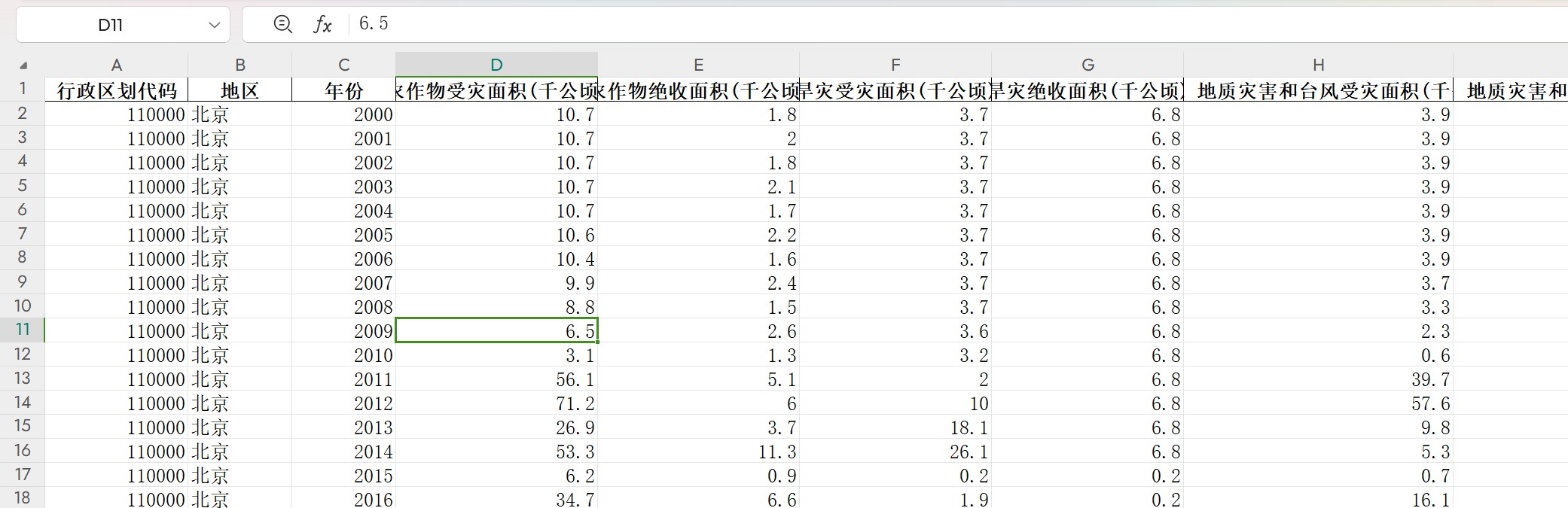
Task: Click header cell 地质灾害和台风受灾面积 in column H
Action: pyautogui.click(x=1319, y=90)
